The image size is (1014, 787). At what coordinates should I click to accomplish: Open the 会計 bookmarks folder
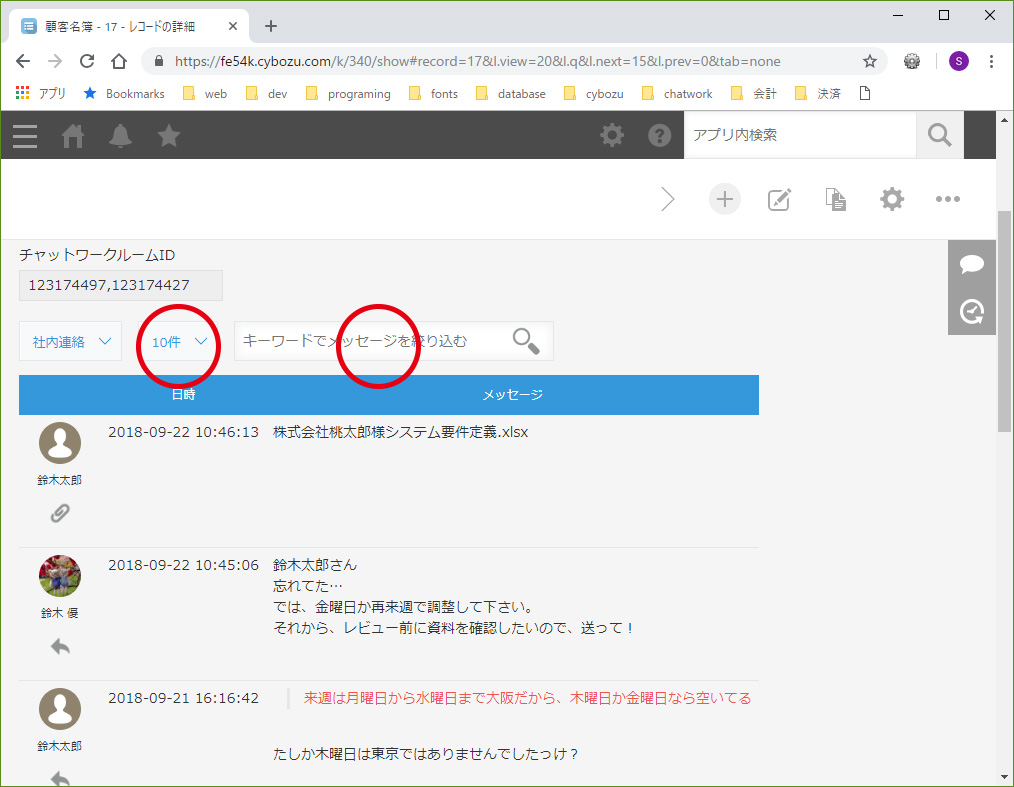pos(753,94)
